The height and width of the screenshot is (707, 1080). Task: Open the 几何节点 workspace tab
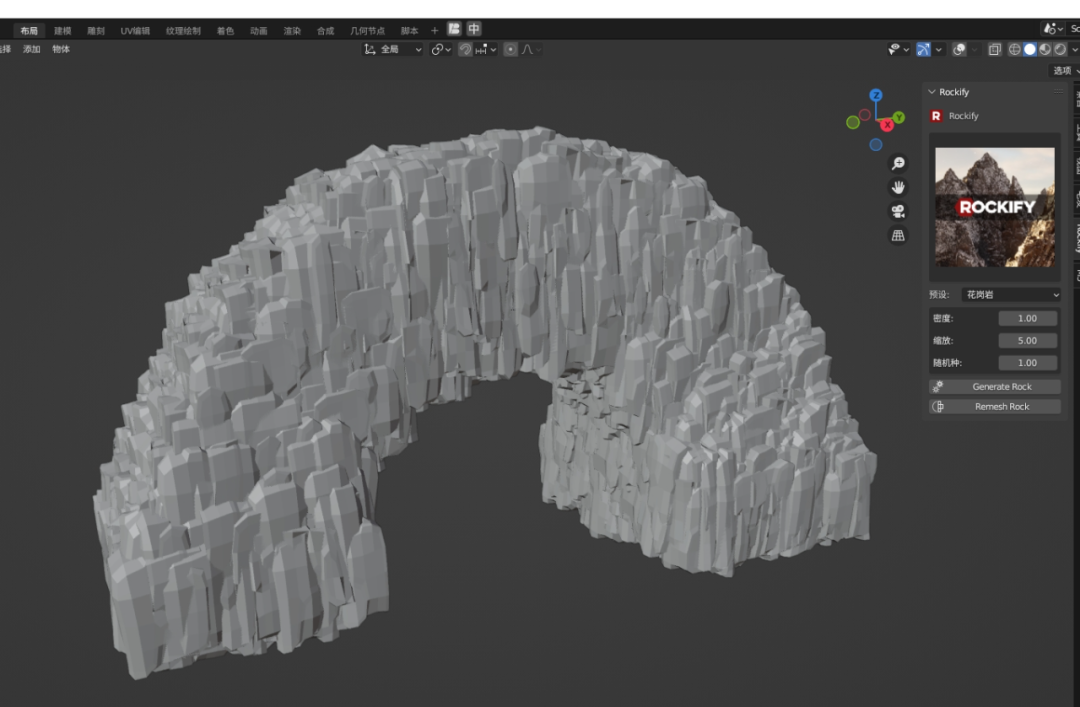[367, 30]
